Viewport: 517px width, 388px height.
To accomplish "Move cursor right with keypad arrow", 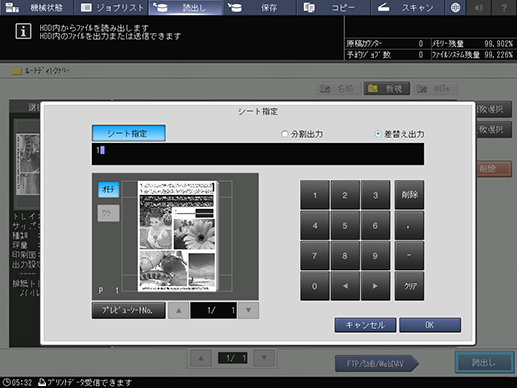I will (x=375, y=286).
